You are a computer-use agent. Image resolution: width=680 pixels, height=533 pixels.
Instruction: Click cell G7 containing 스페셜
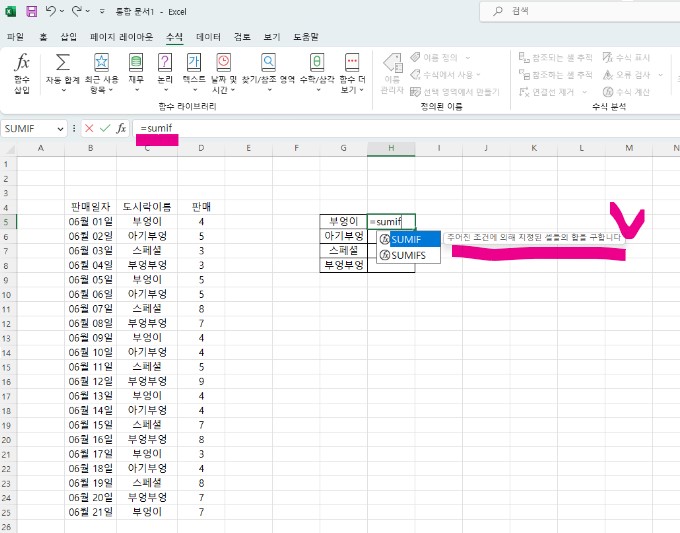click(343, 251)
